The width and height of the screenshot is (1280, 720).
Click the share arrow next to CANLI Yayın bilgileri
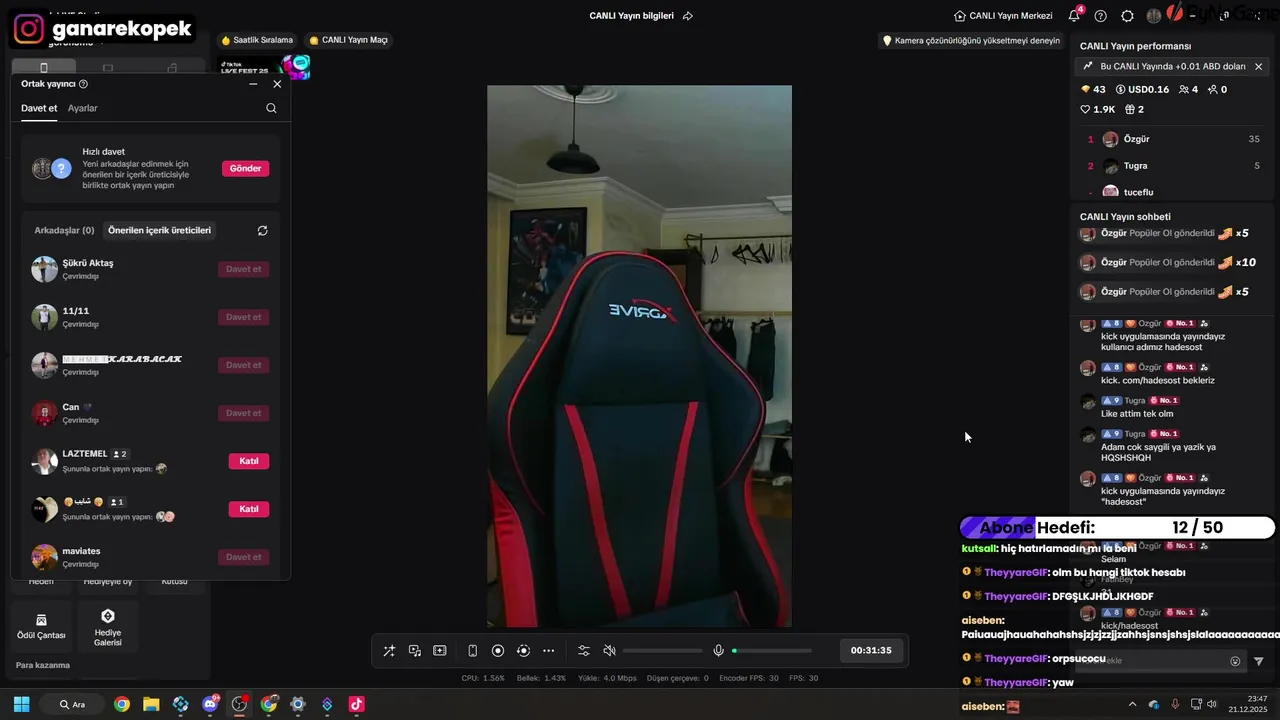687,16
